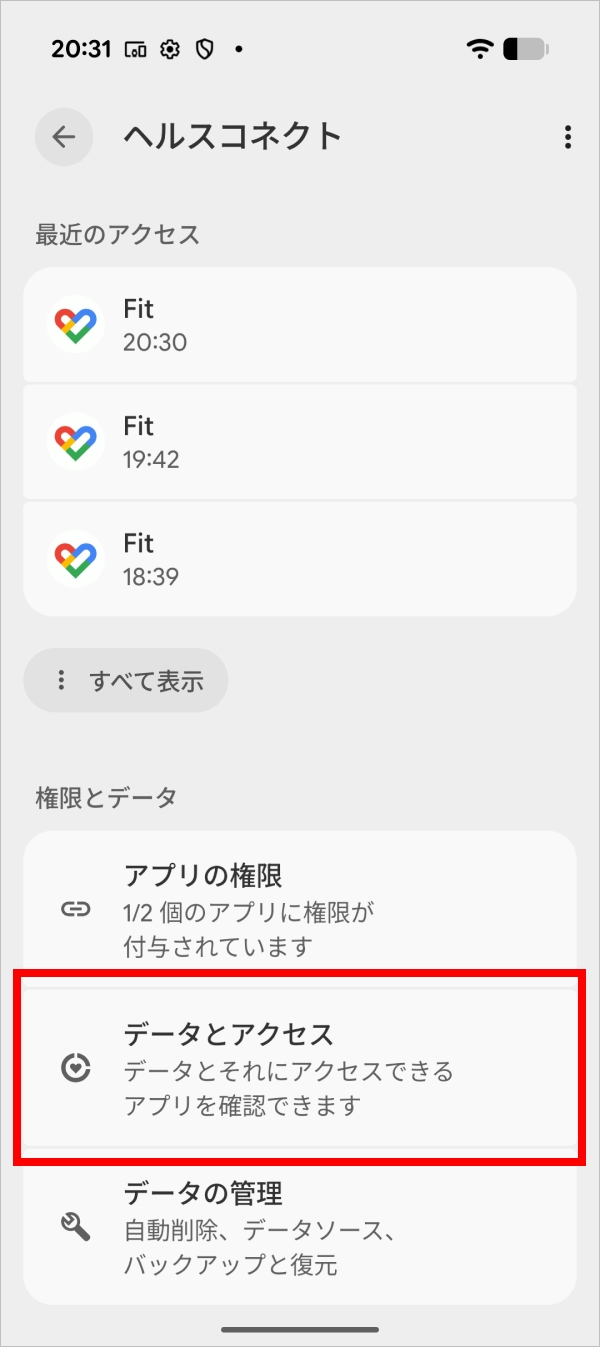Tap the ヘルスコネクト page title
This screenshot has width=600, height=1347.
tap(232, 137)
